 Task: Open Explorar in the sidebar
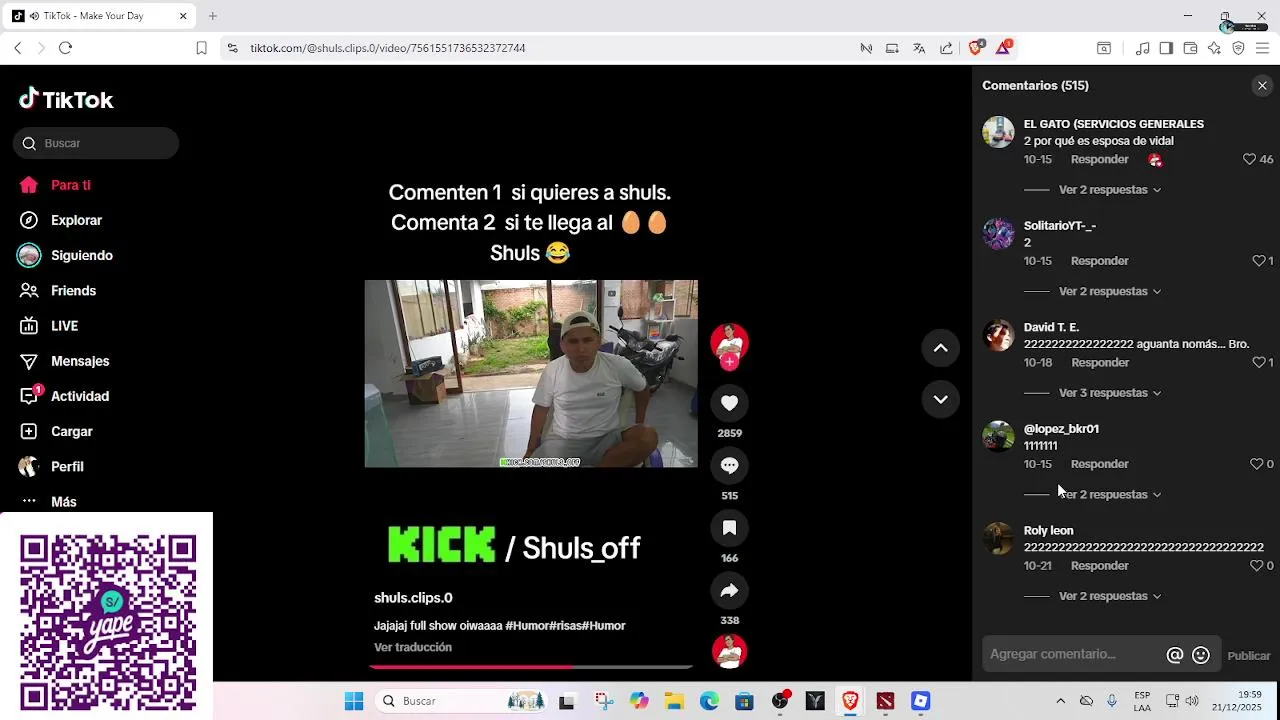click(x=76, y=220)
